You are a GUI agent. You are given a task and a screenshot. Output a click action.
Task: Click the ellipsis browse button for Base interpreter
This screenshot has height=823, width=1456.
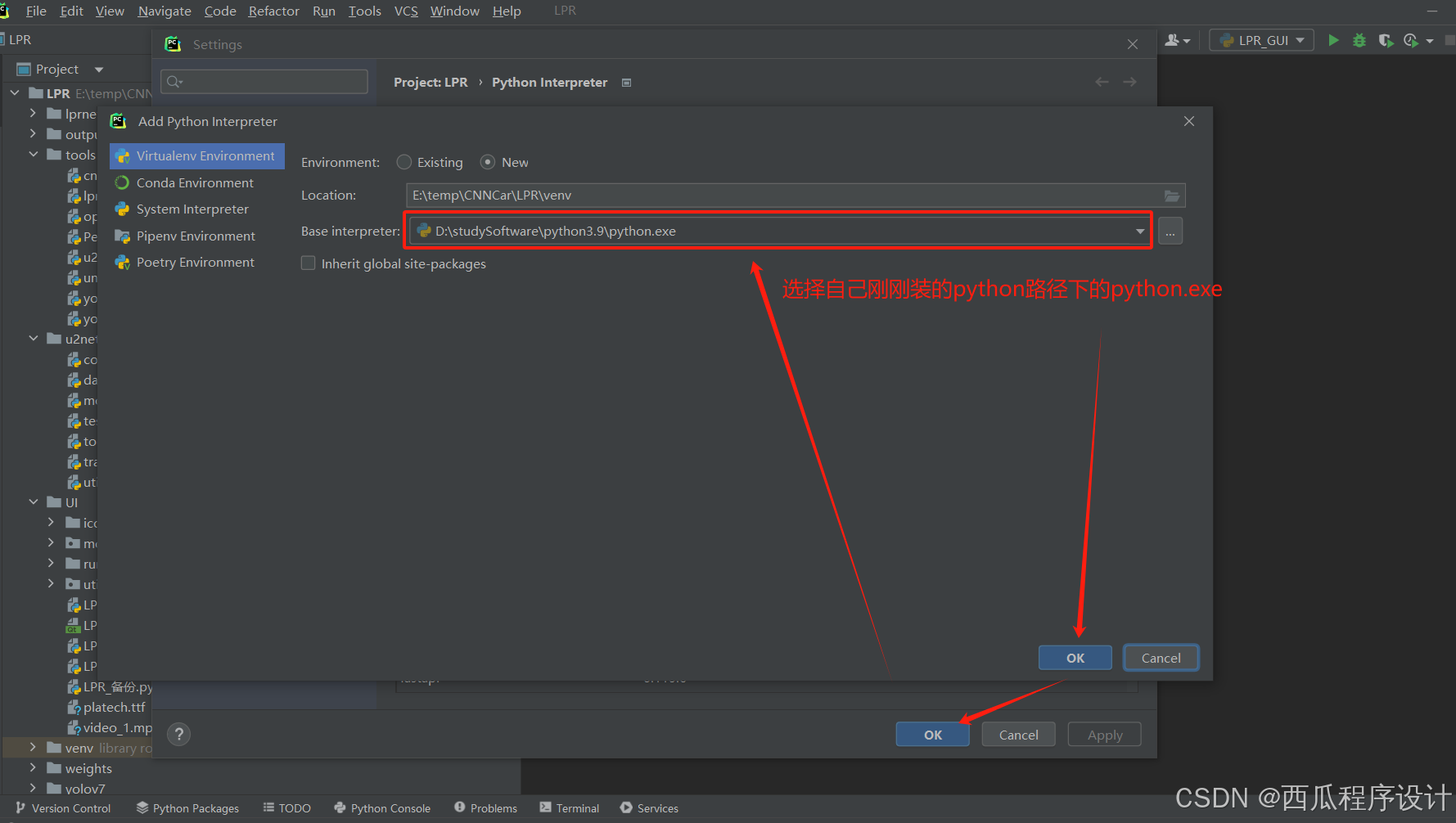pyautogui.click(x=1170, y=232)
